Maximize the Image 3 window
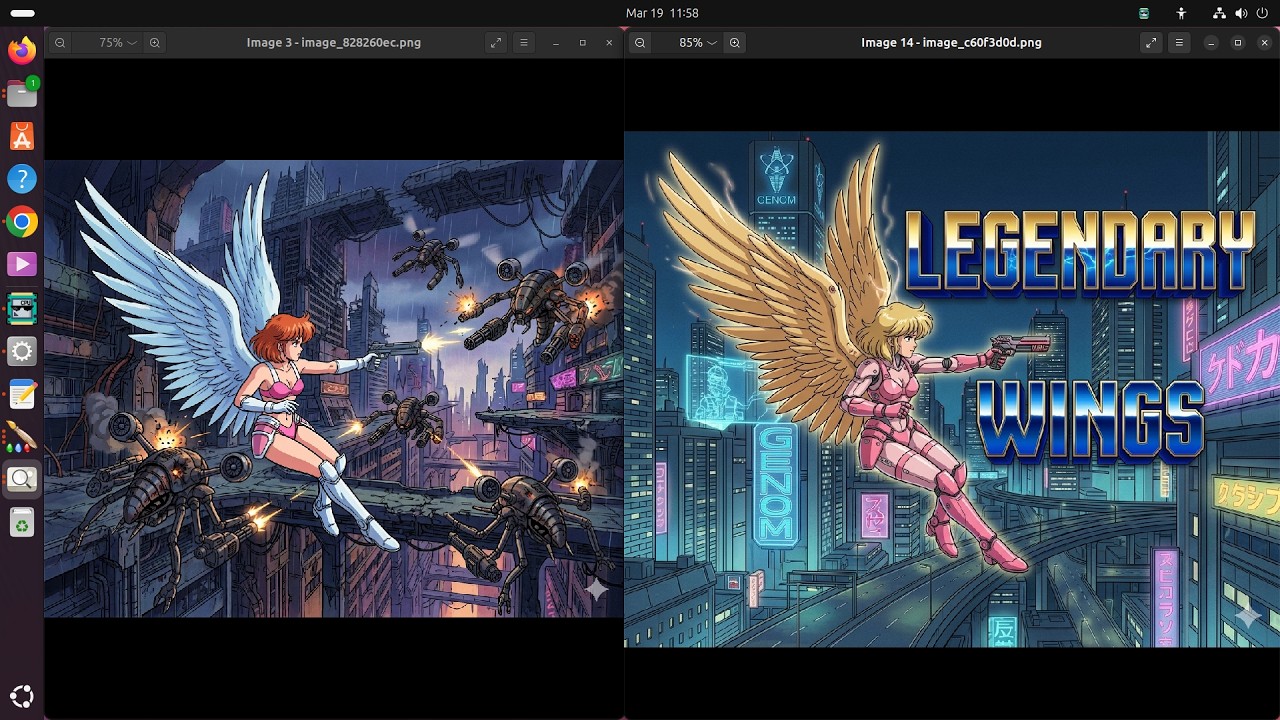 582,43
